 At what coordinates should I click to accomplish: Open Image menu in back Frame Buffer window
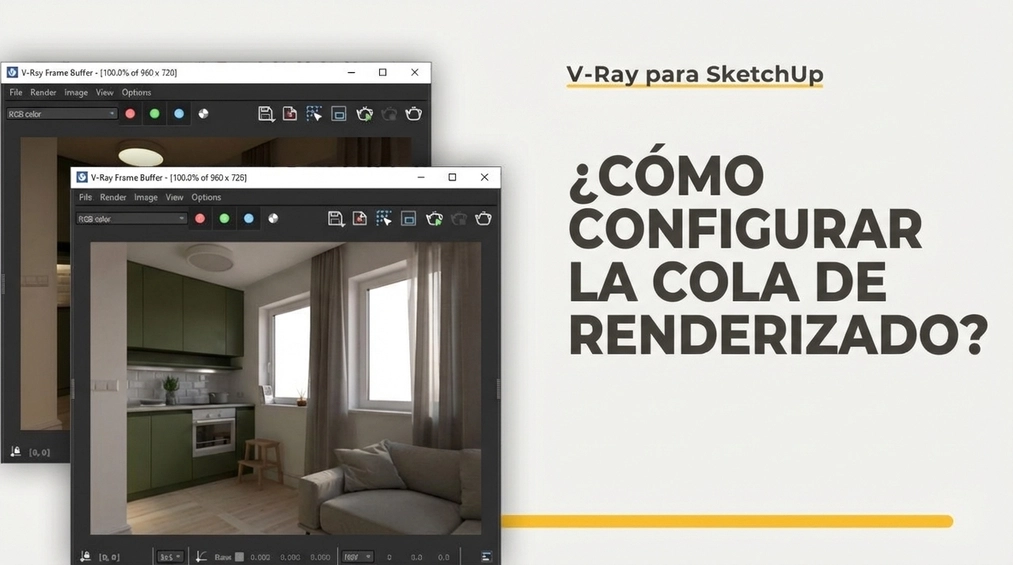pos(76,92)
